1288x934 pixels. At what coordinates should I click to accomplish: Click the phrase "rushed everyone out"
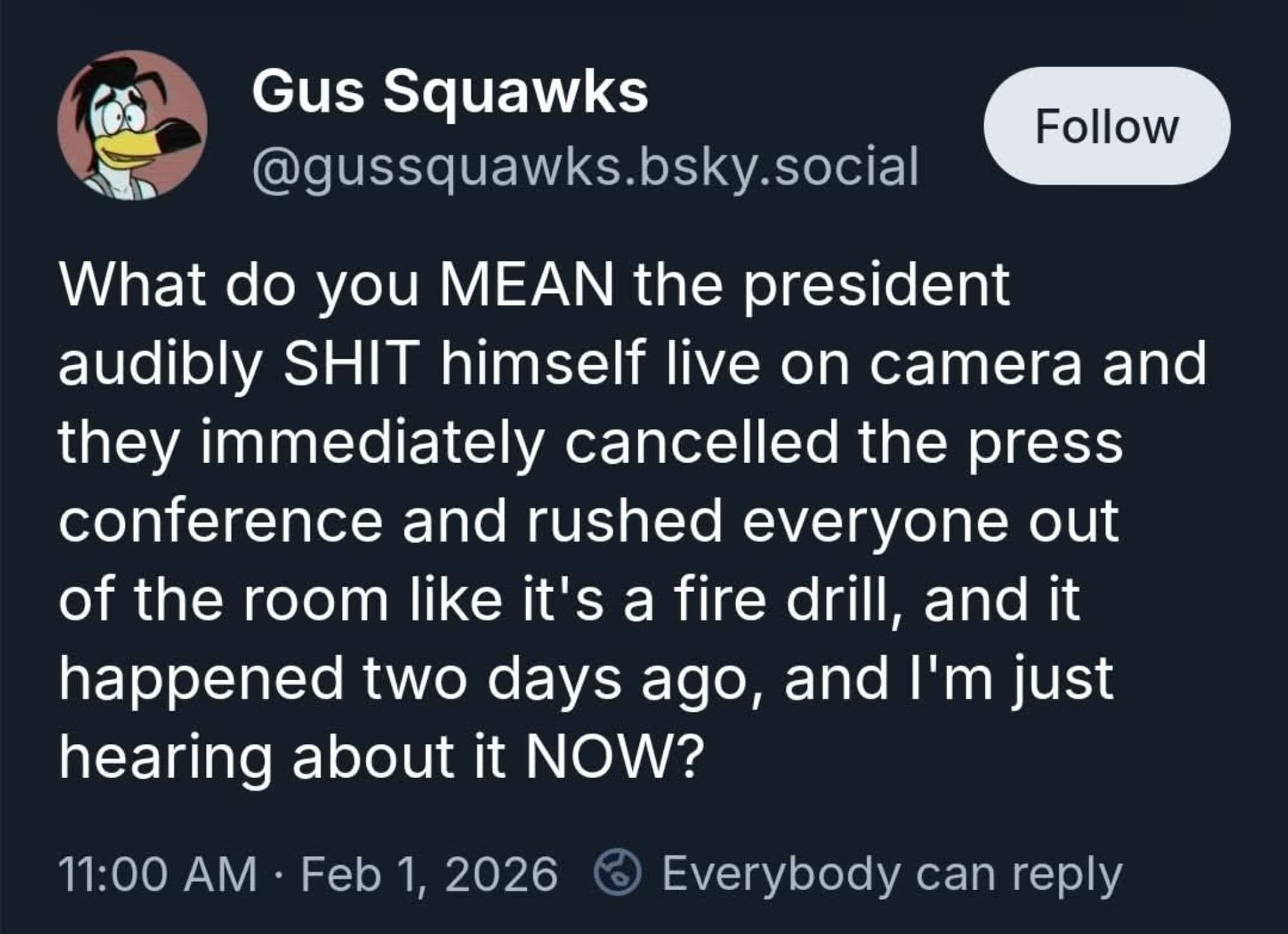822,521
